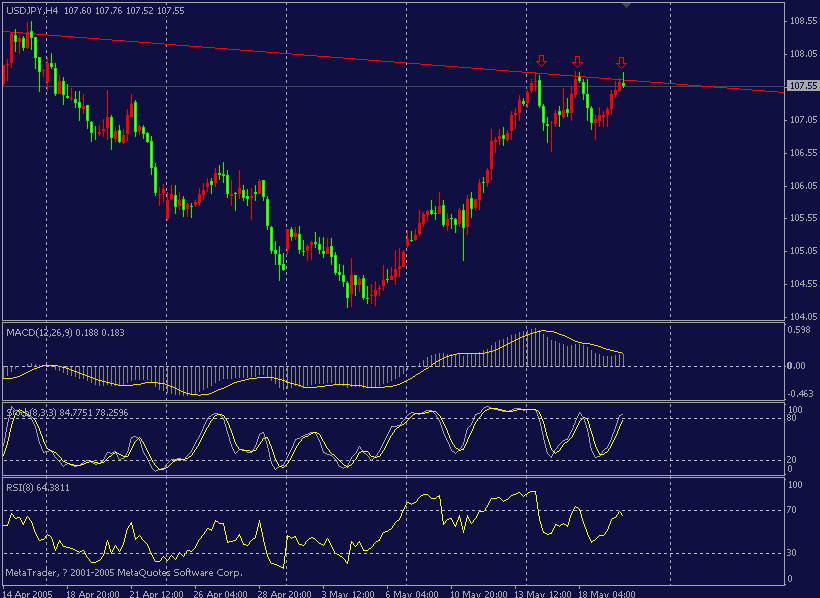Image resolution: width=820 pixels, height=598 pixels.
Task: Click the 108.55 price axis label
Action: tap(803, 21)
